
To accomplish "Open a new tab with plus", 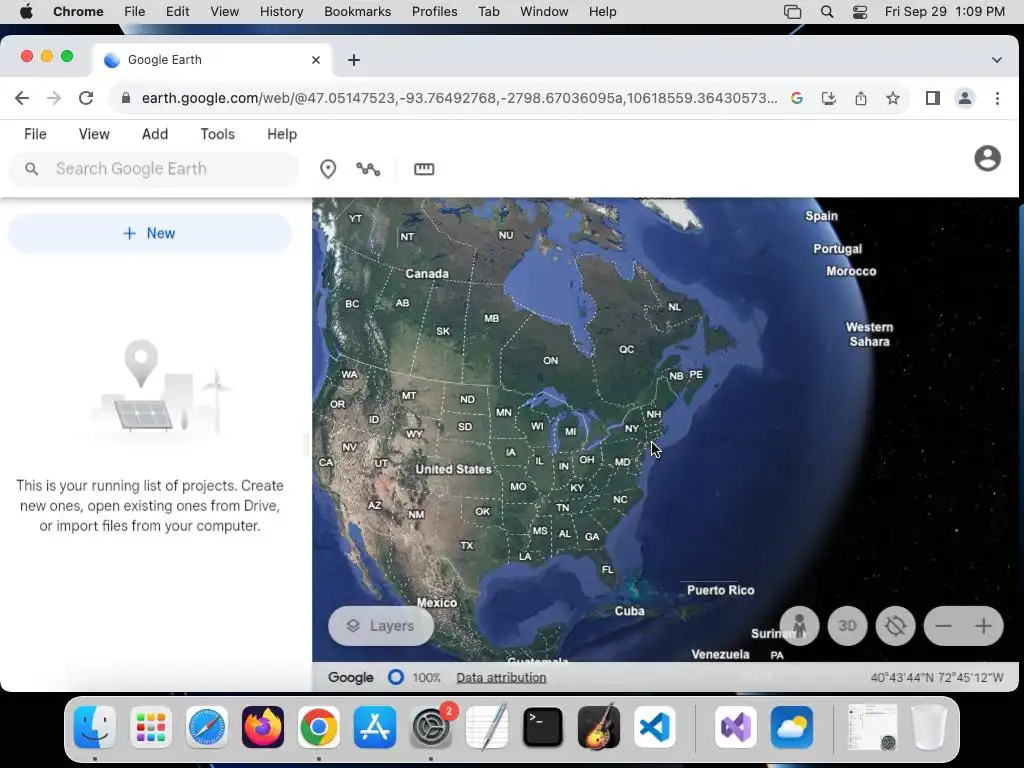I will point(354,60).
